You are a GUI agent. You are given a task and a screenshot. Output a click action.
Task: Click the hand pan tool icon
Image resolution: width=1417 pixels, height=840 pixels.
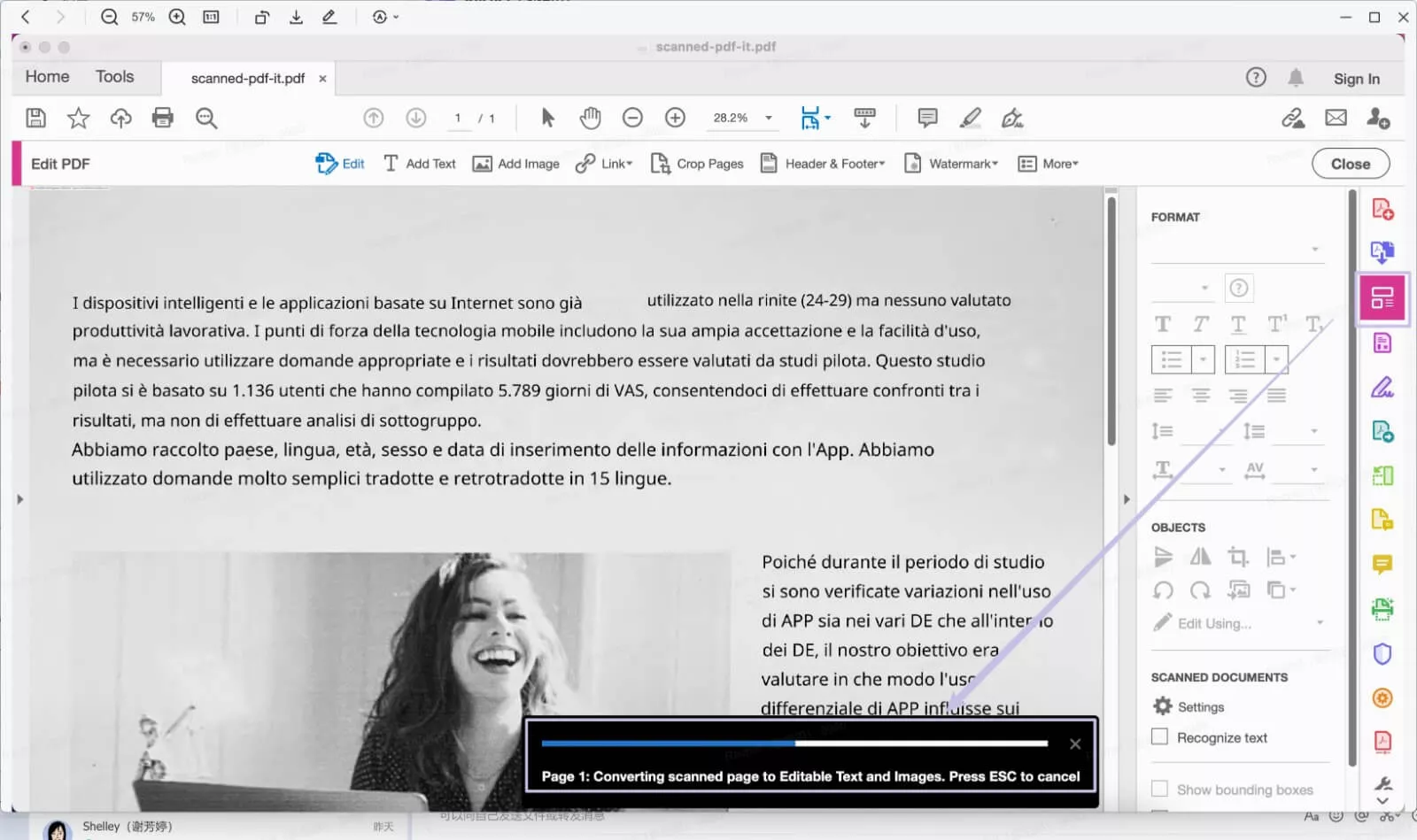click(590, 117)
